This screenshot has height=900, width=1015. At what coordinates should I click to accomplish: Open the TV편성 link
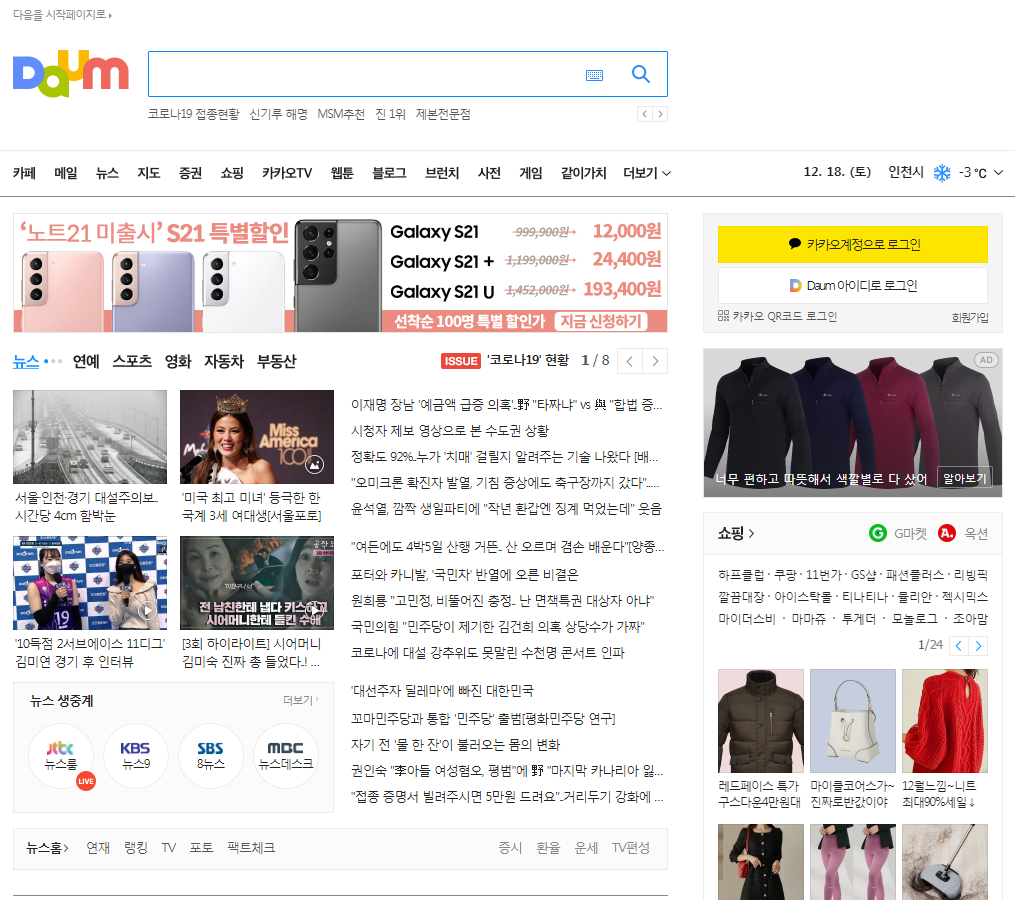(630, 848)
